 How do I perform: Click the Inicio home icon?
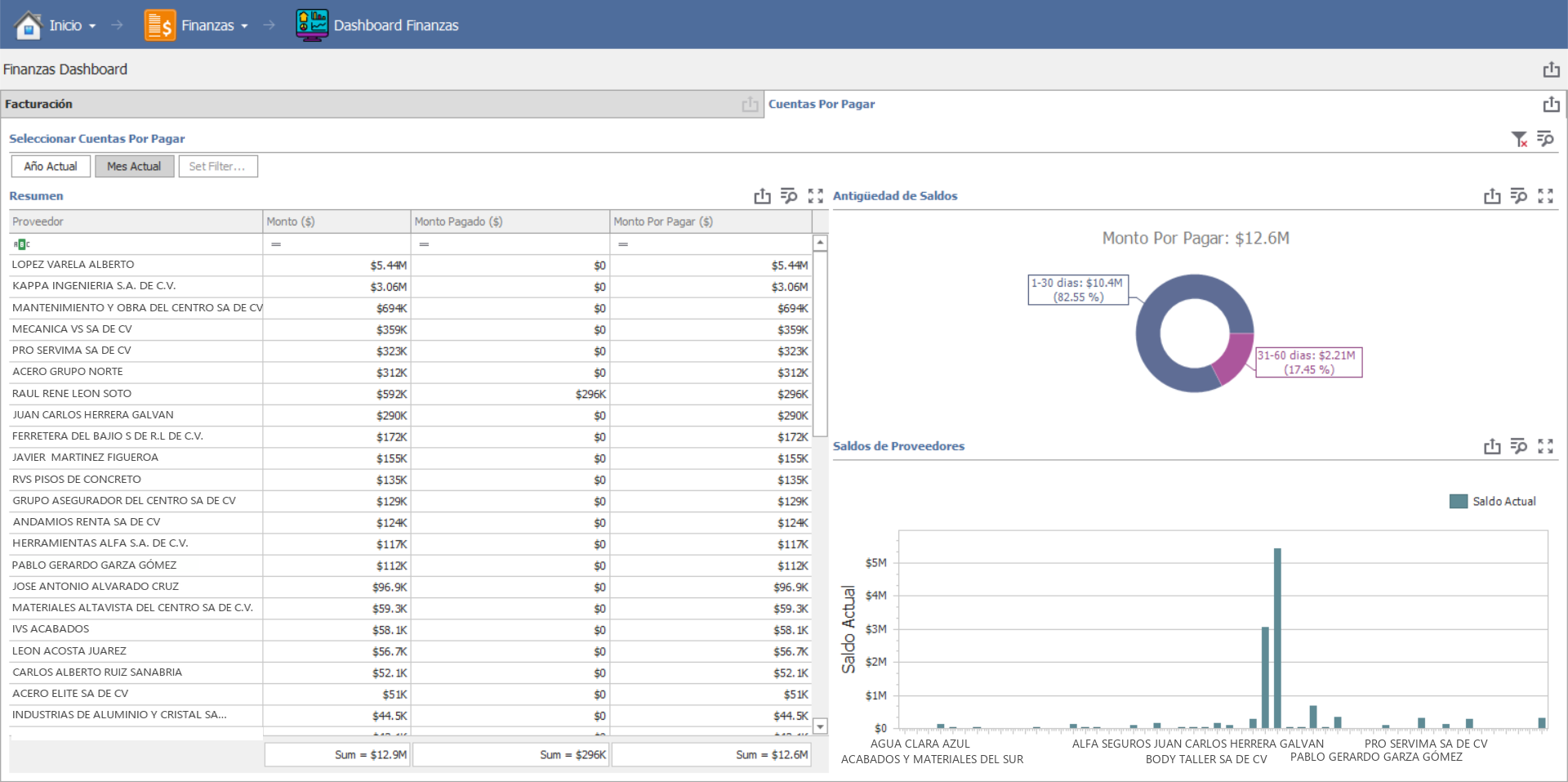point(29,25)
